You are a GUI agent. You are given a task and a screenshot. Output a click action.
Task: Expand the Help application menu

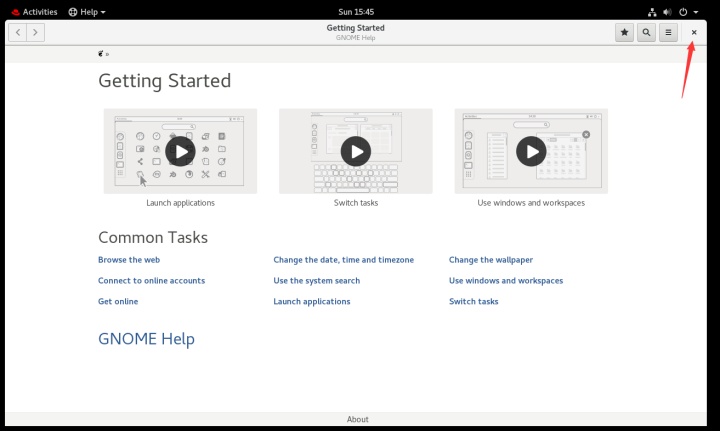pyautogui.click(x=87, y=12)
